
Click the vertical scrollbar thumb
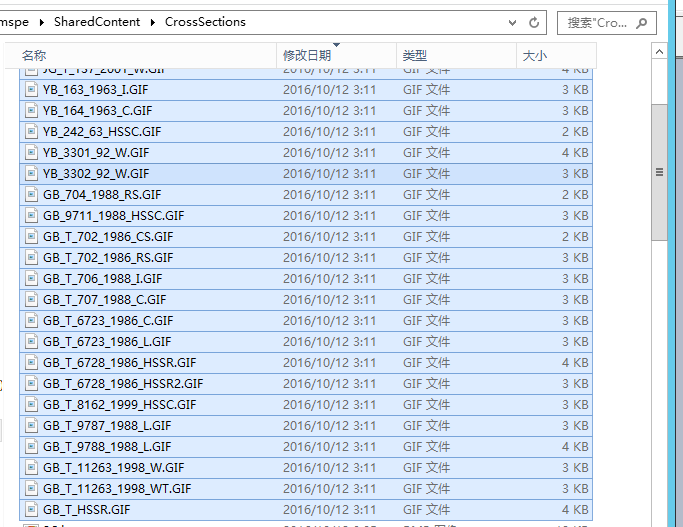tap(659, 172)
